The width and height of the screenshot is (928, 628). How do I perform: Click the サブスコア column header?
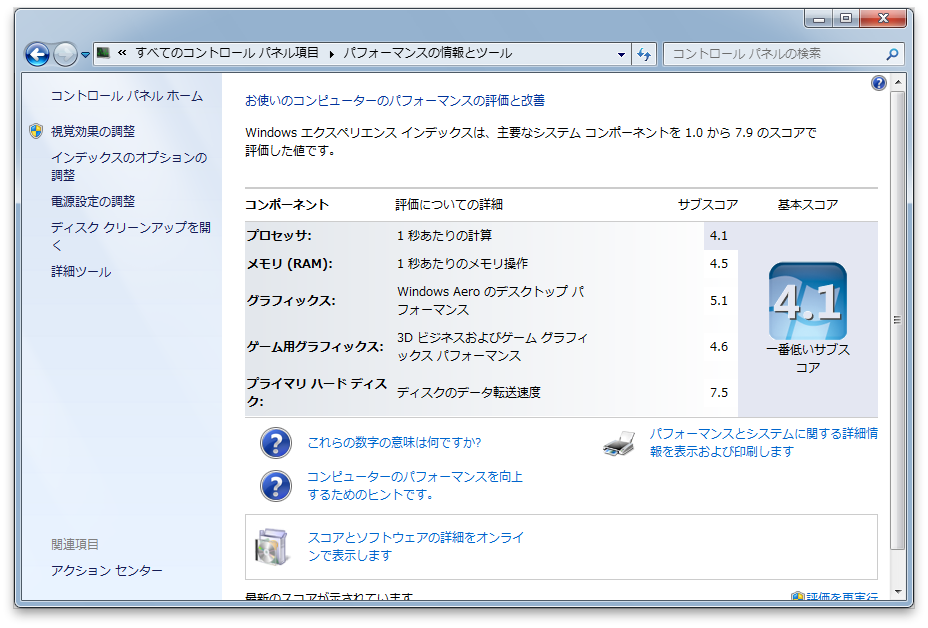click(x=708, y=205)
